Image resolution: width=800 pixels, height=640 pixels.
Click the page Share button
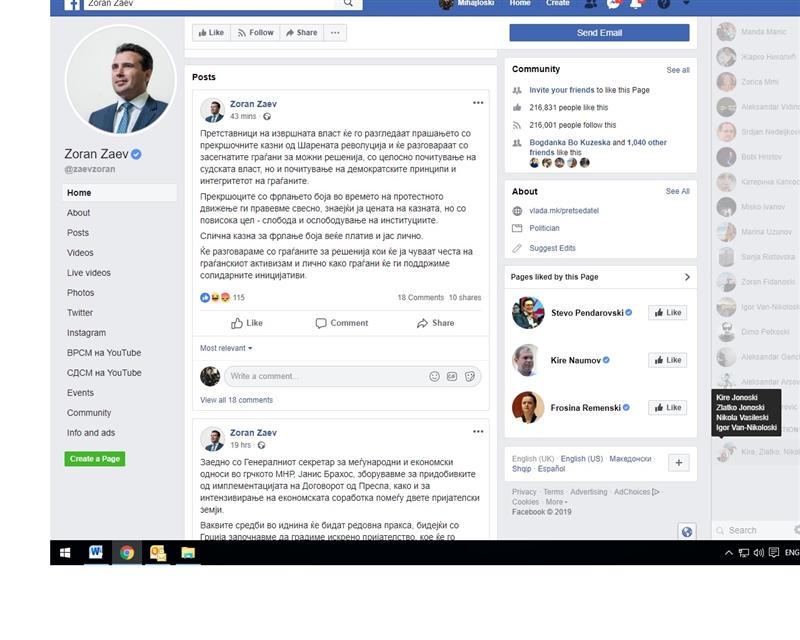point(302,33)
